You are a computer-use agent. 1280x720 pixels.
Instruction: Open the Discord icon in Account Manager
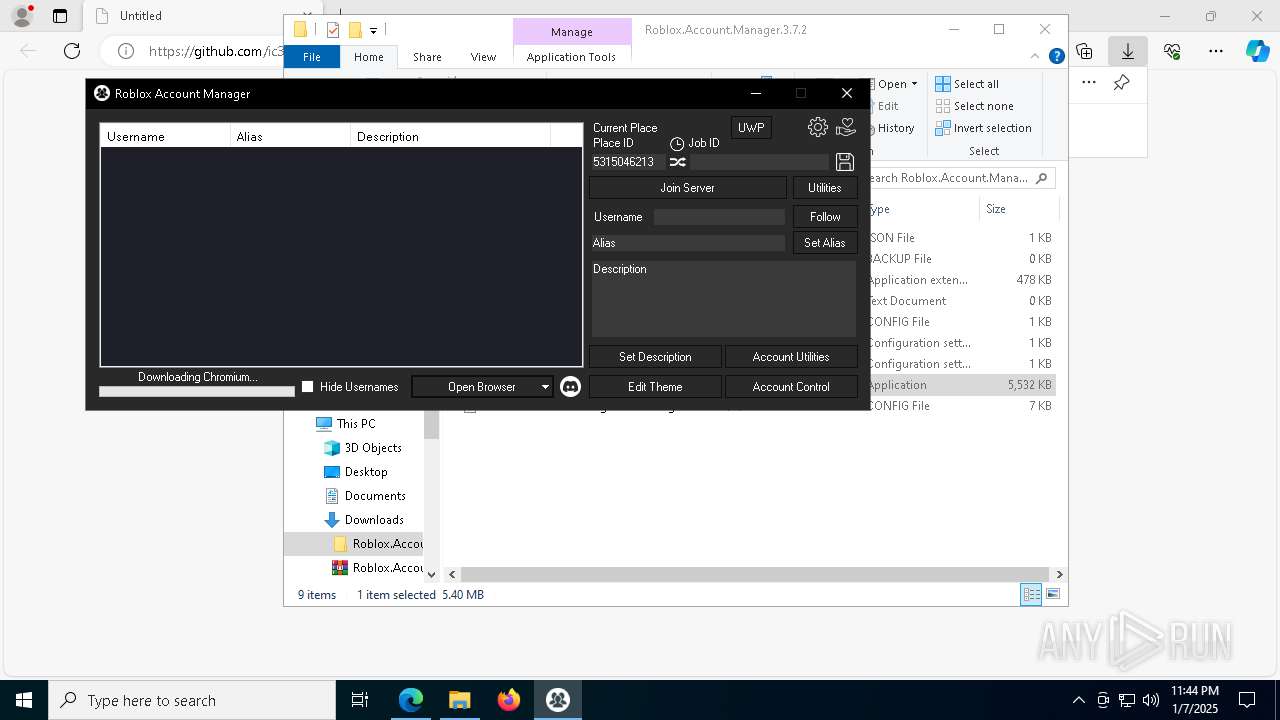(570, 387)
